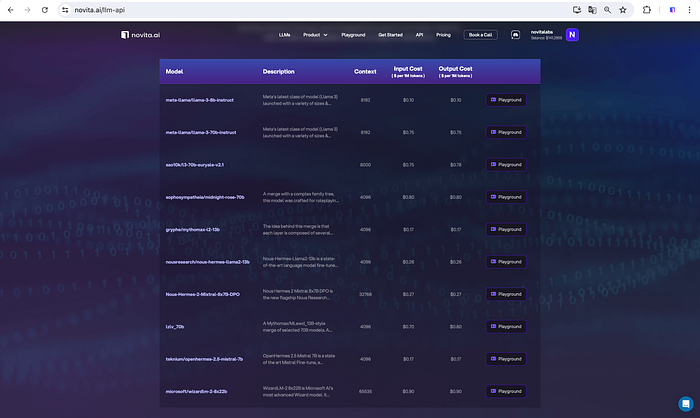700x418 pixels.
Task: Click the $0.70 input cost for lzlv_70b
Action: pyautogui.click(x=408, y=326)
